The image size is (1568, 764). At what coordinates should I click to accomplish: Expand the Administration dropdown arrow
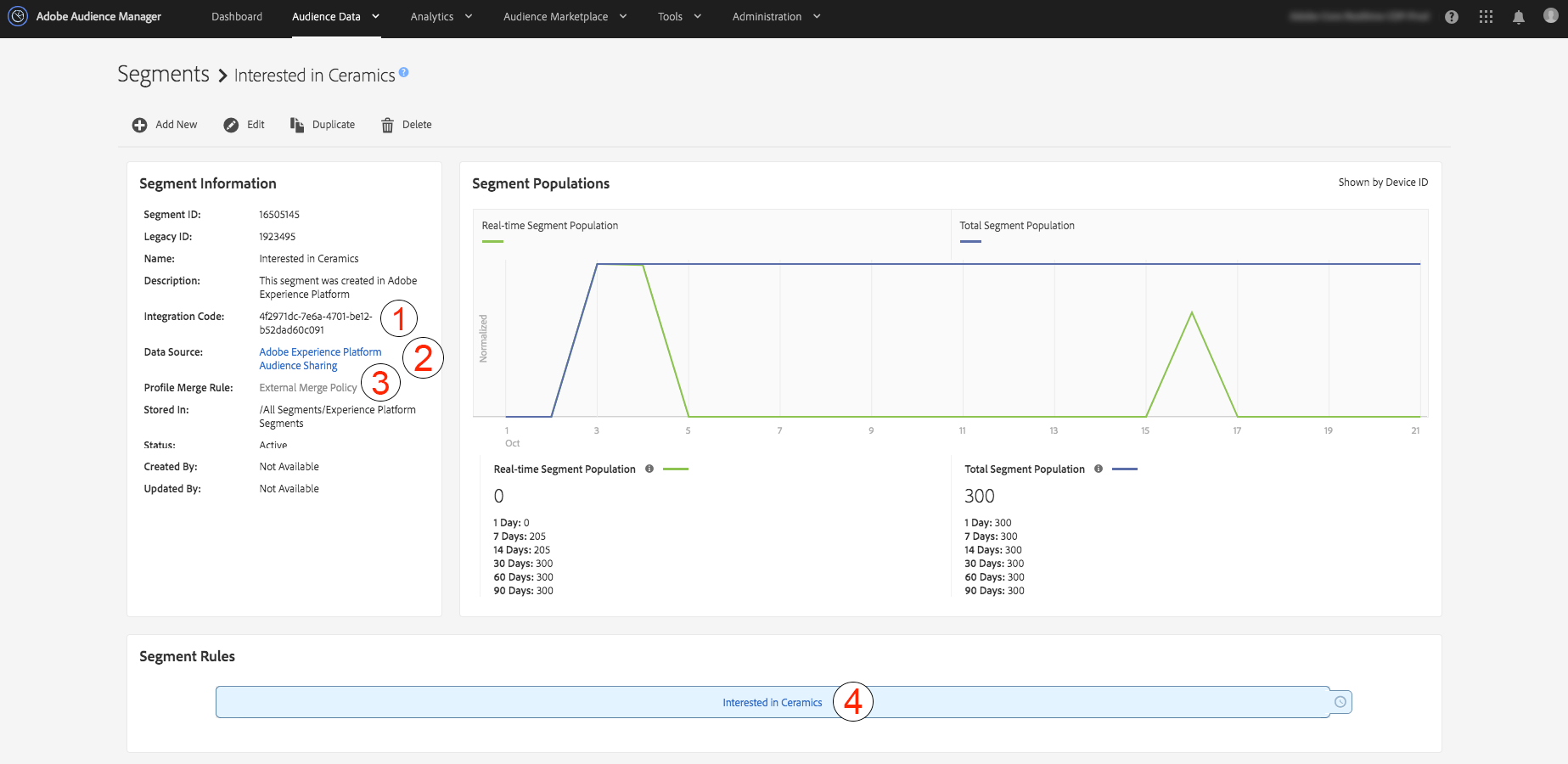point(817,16)
